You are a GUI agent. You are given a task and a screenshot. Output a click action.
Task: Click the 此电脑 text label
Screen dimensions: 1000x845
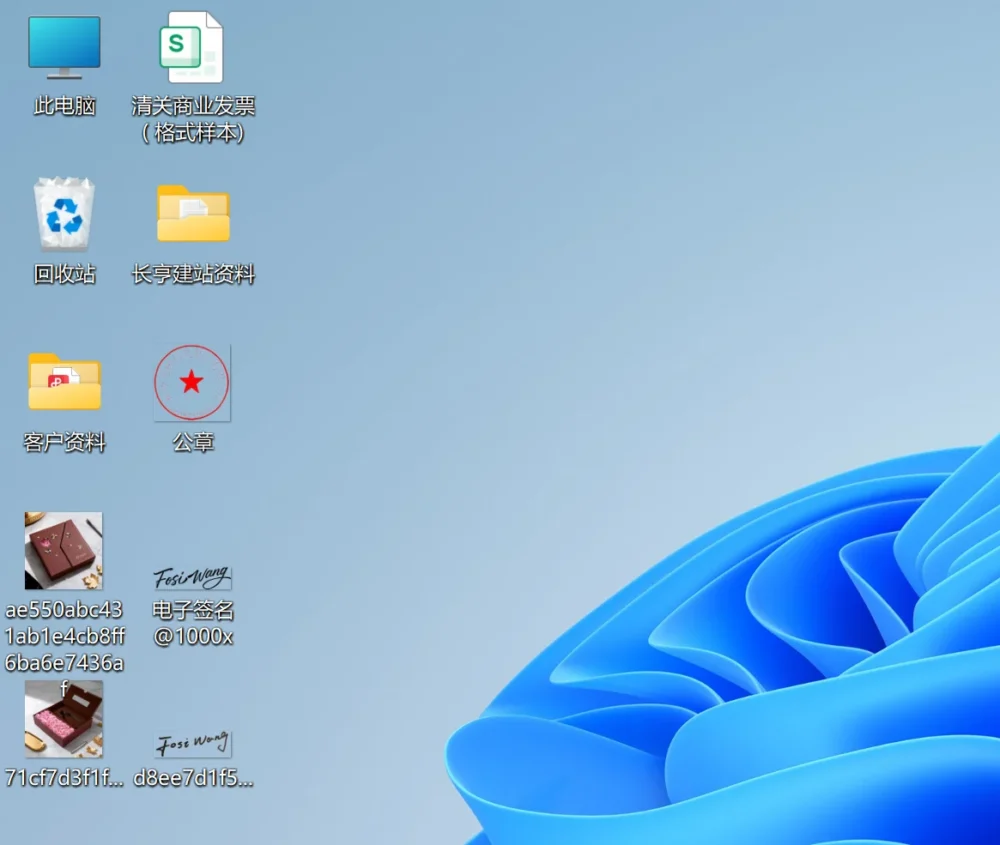(x=64, y=106)
